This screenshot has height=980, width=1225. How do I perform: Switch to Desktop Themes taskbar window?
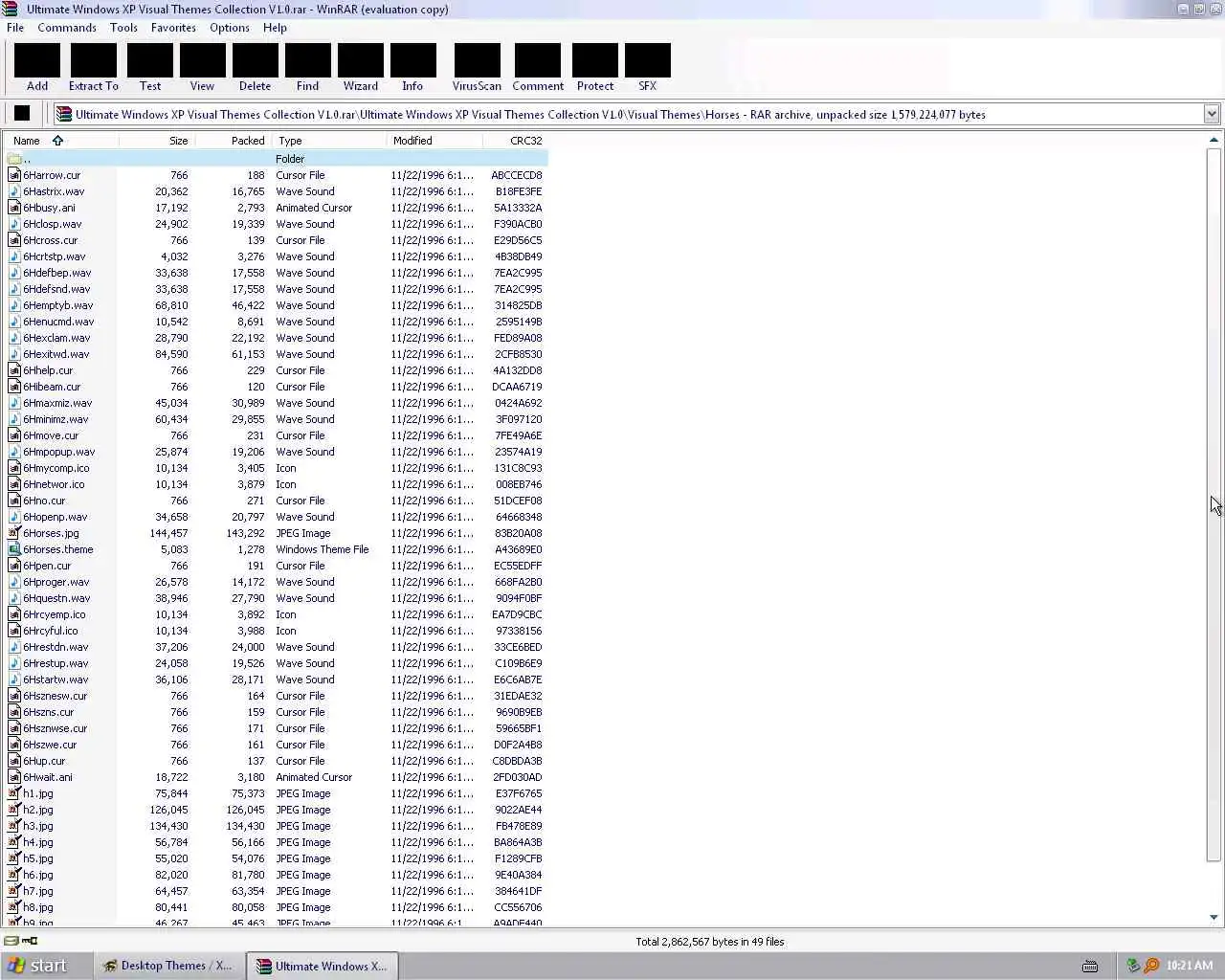coord(168,966)
